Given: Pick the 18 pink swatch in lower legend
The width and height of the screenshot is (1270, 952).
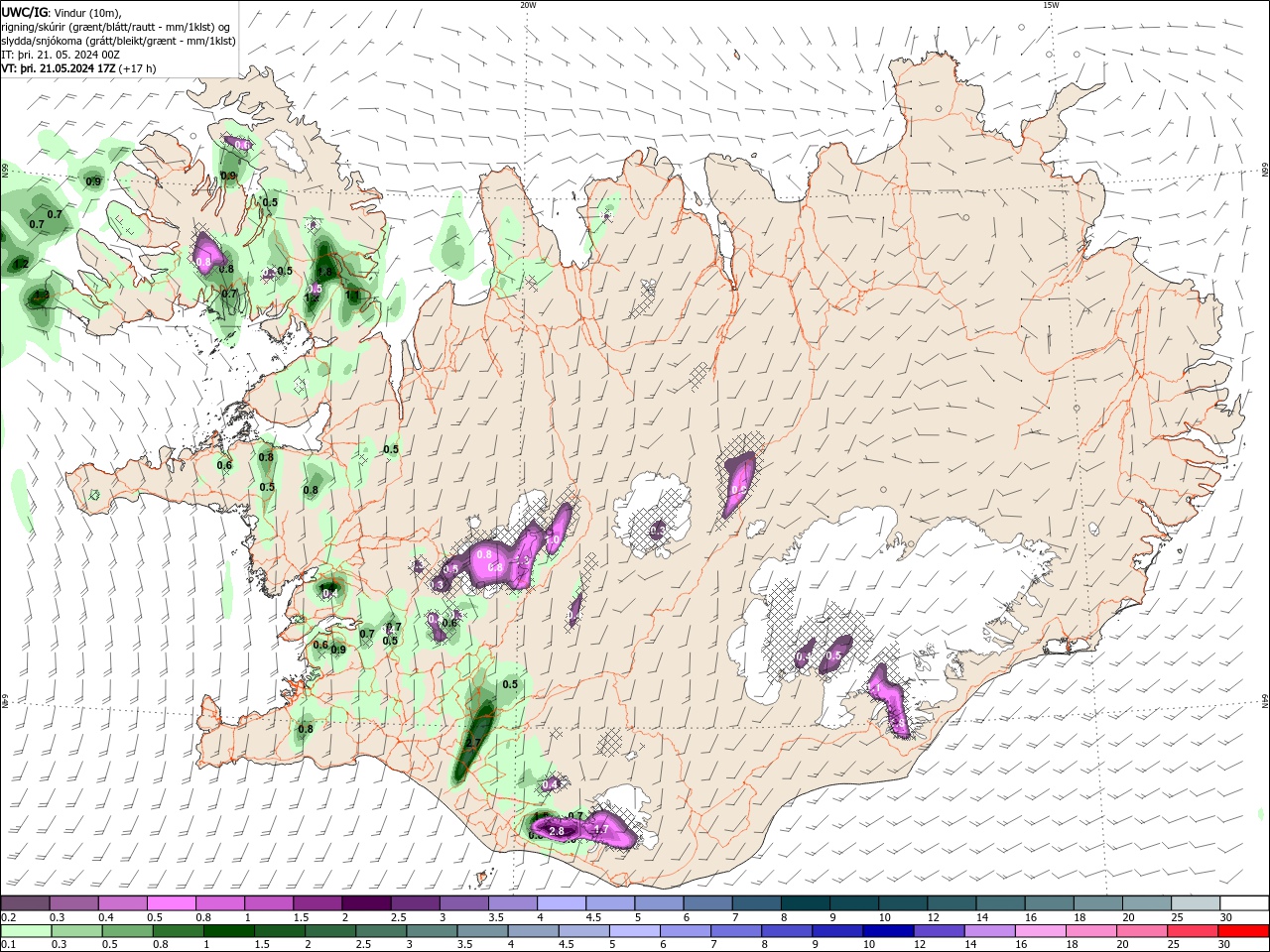Looking at the screenshot, I should [1091, 930].
